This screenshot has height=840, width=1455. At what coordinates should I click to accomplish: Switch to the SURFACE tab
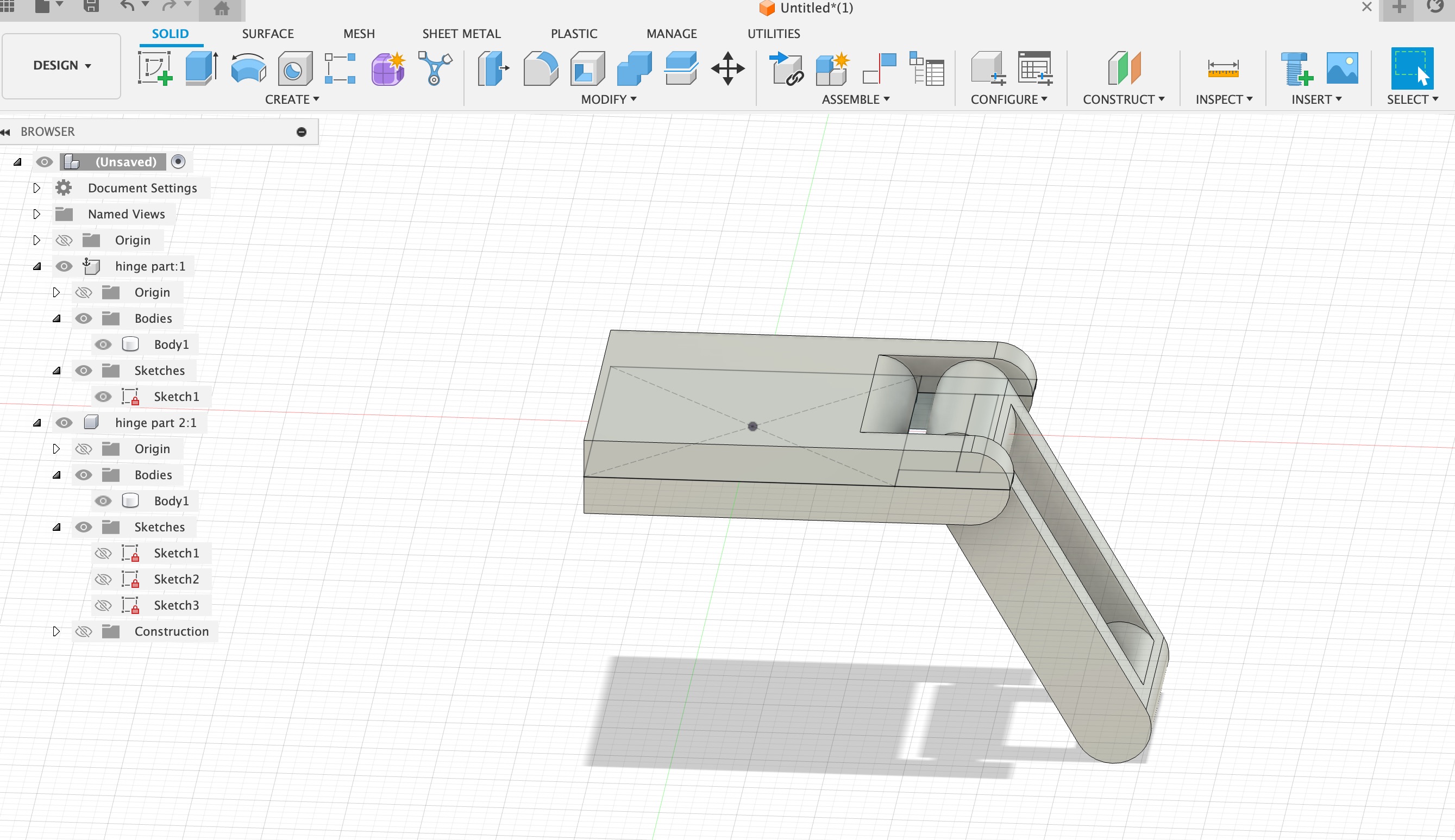[x=268, y=34]
